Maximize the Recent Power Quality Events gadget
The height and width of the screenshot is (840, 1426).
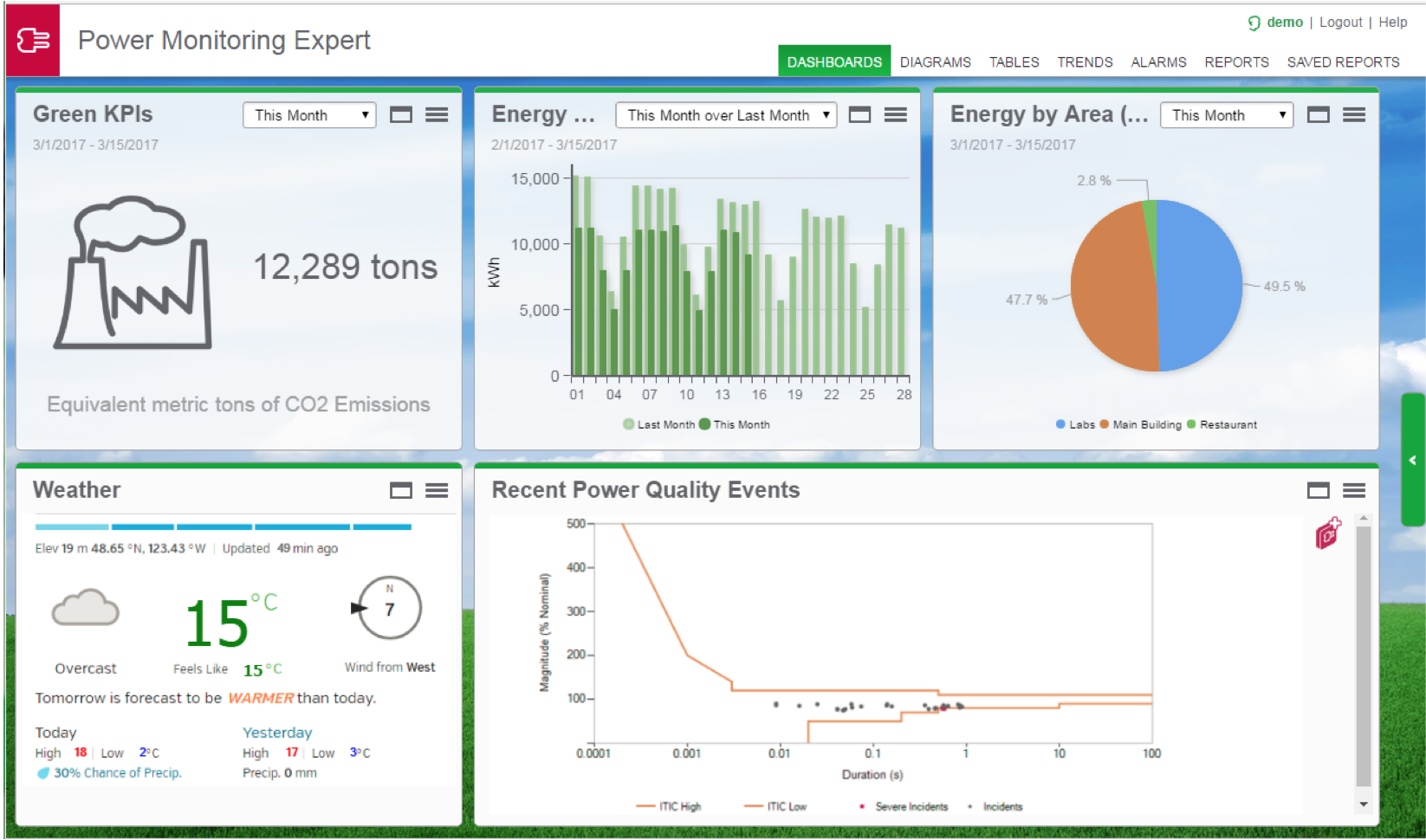pyautogui.click(x=1319, y=491)
